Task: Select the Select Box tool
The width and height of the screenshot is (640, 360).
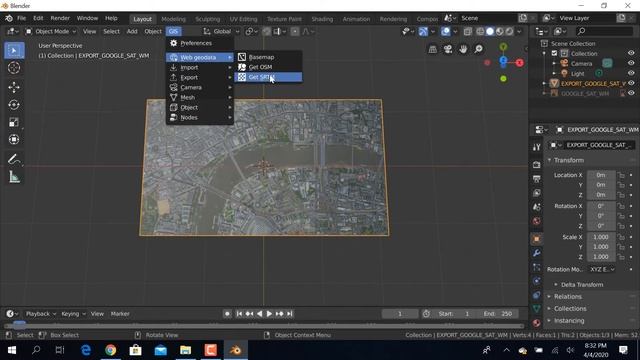Action: coord(14,51)
